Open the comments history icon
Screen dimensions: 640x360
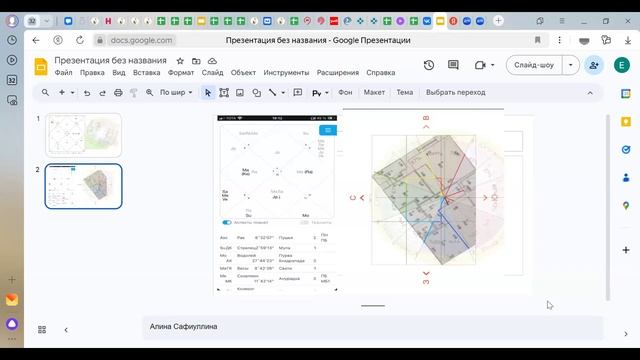click(x=453, y=65)
